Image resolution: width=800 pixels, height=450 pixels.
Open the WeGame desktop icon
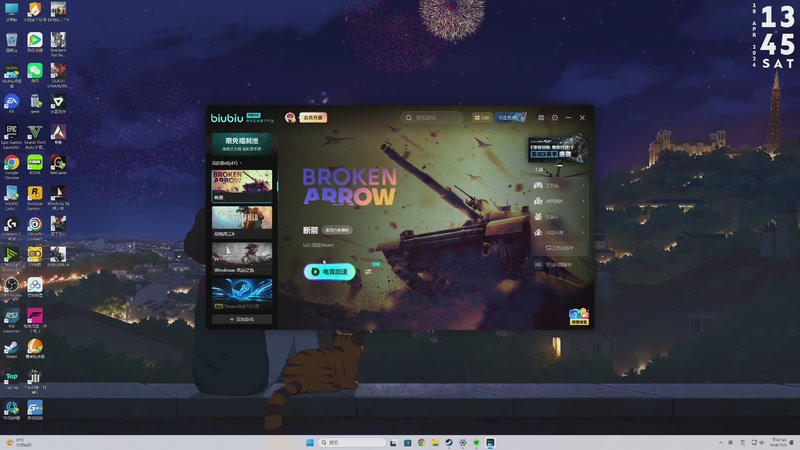[x=58, y=165]
